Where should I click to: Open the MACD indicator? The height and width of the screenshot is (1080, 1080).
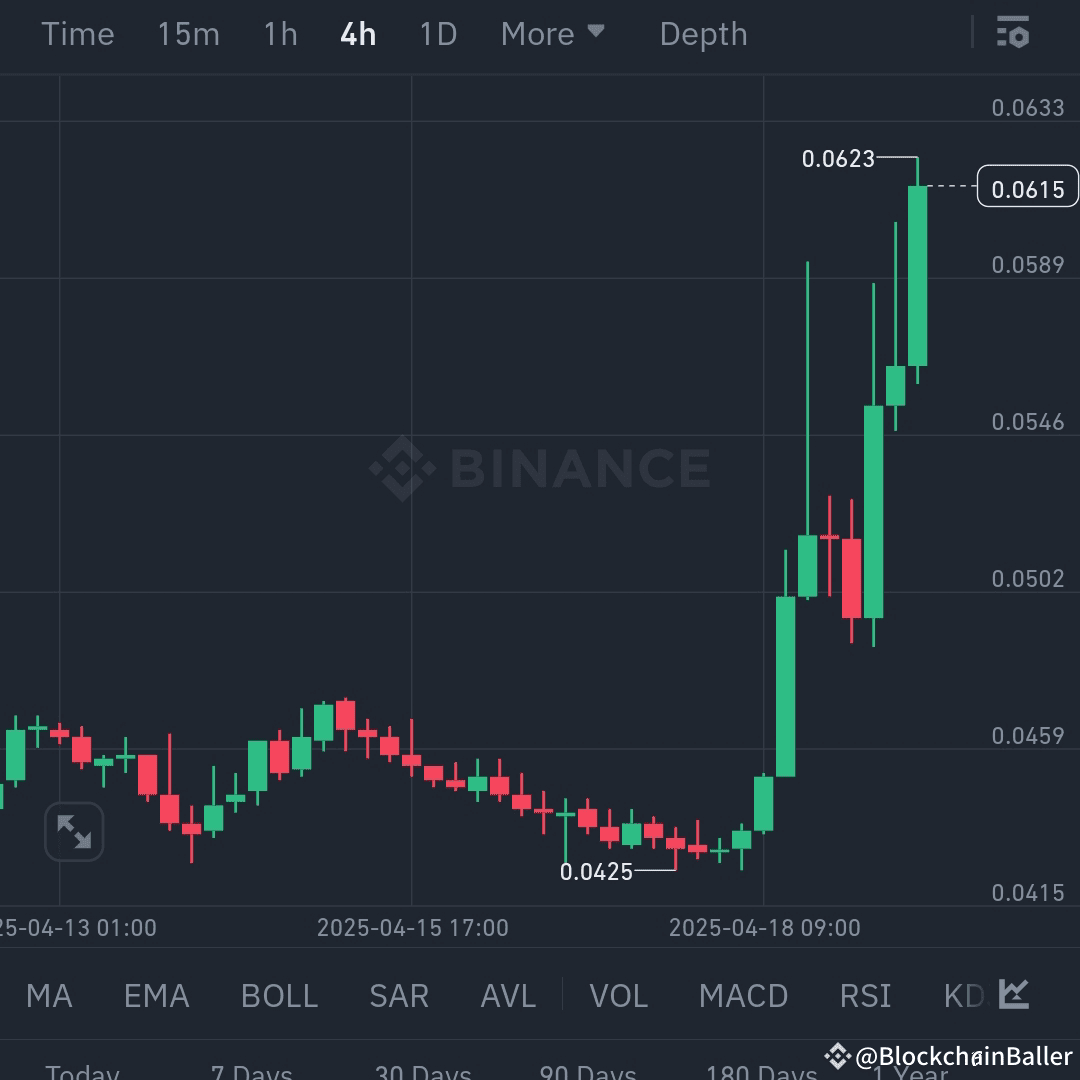(743, 995)
